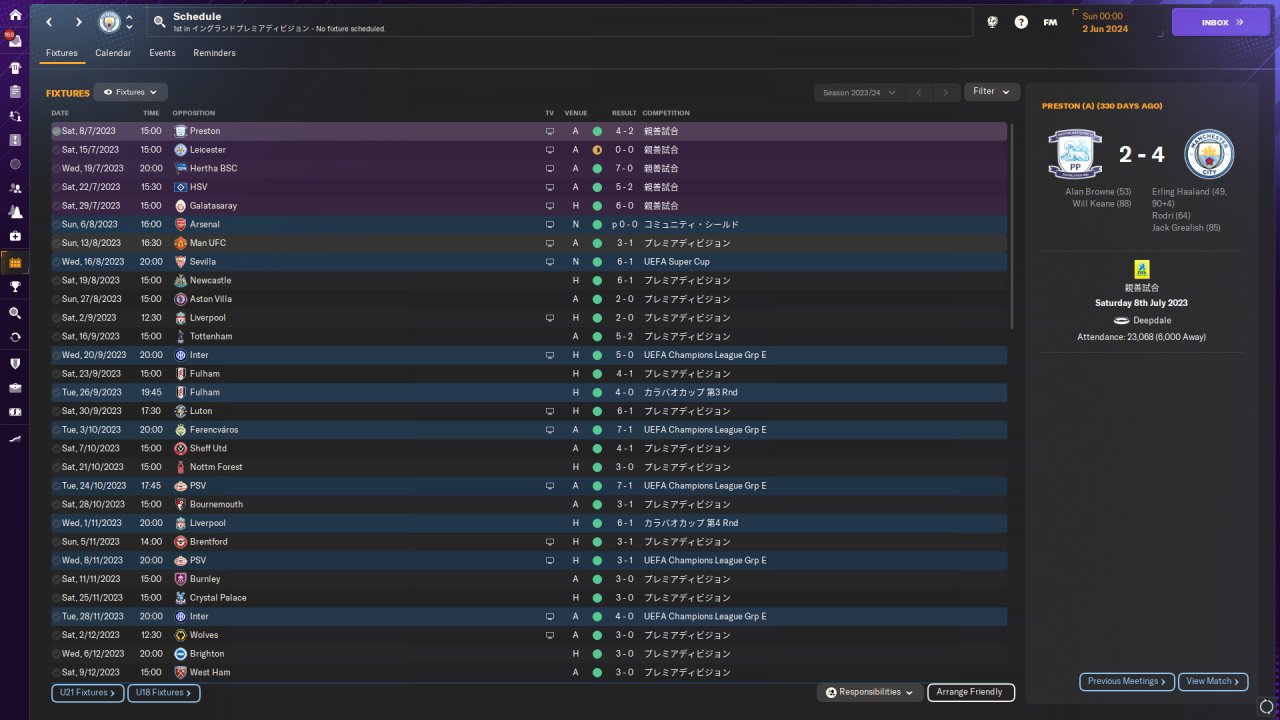
Task: Go to the next season with the right arrow
Action: tap(946, 92)
